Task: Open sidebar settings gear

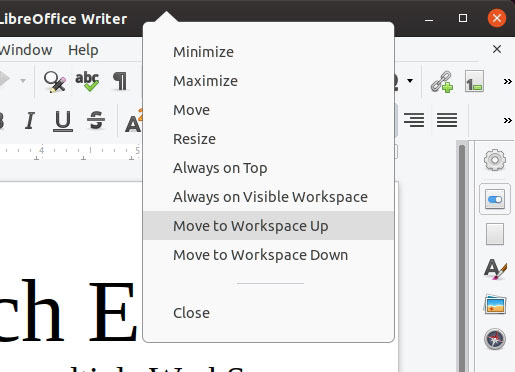Action: coord(495,160)
